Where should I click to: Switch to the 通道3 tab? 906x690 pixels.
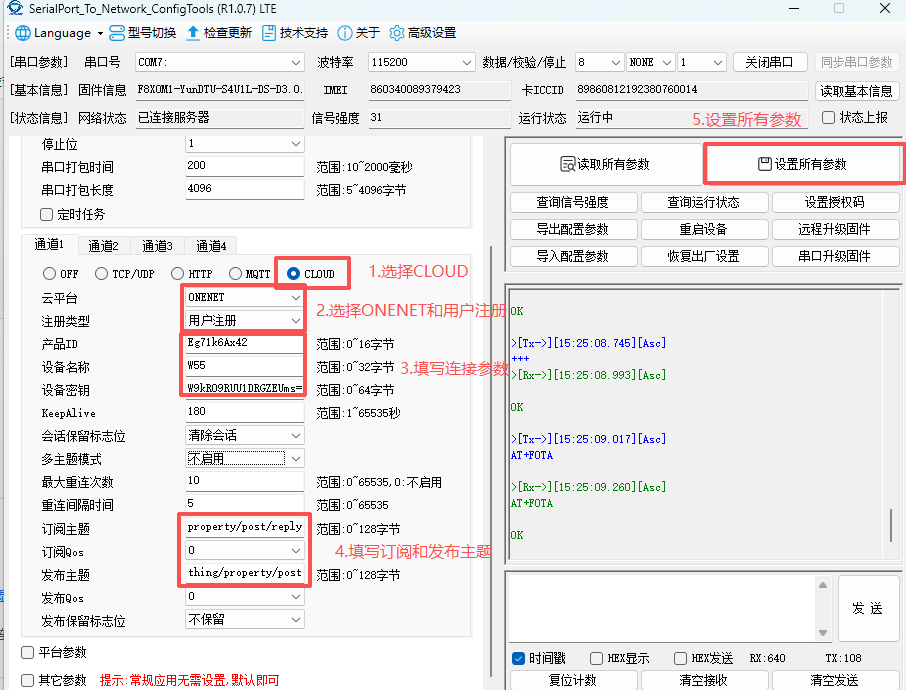pyautogui.click(x=157, y=246)
